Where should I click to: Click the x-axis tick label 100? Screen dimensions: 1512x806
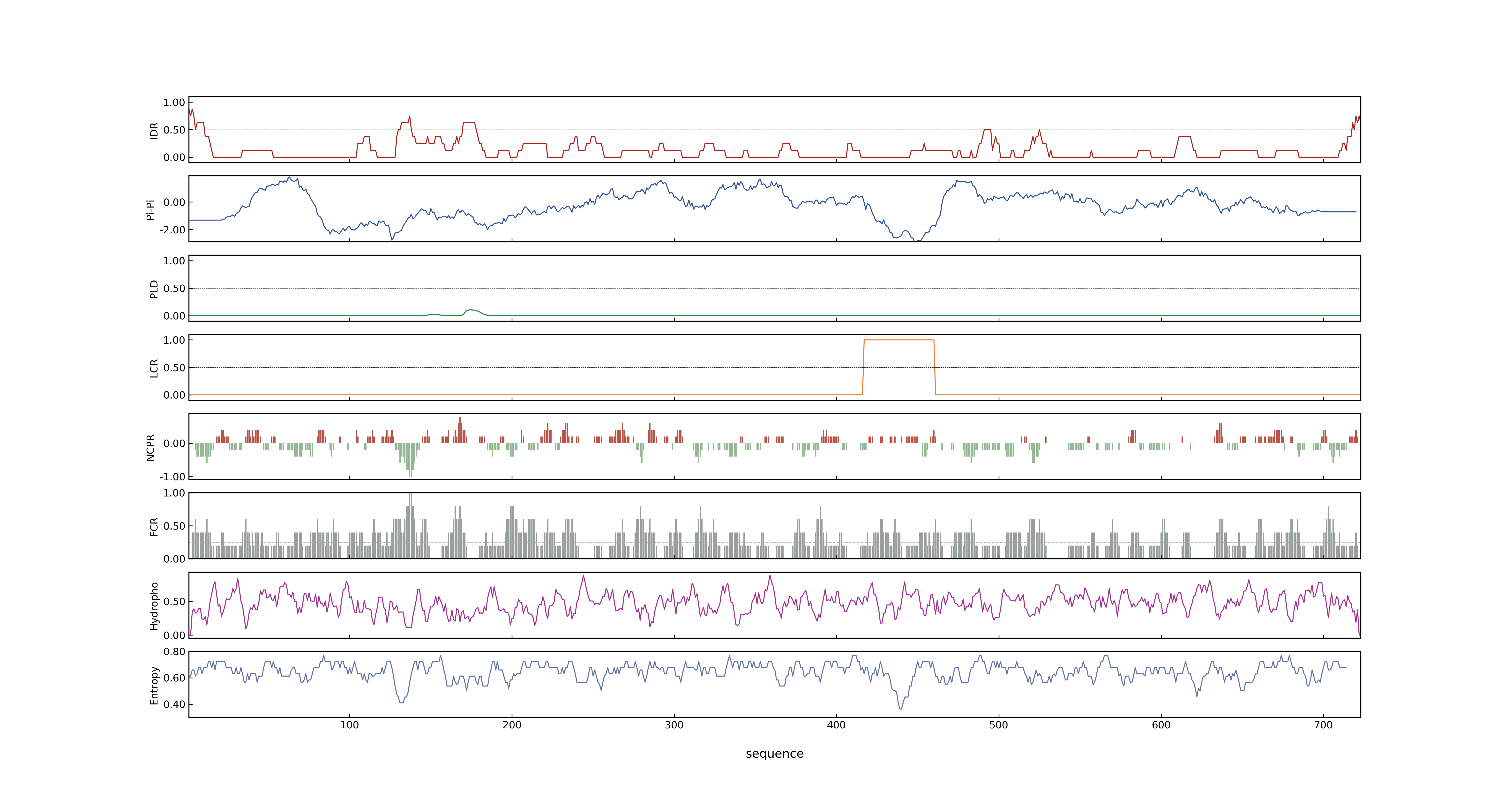(350, 725)
